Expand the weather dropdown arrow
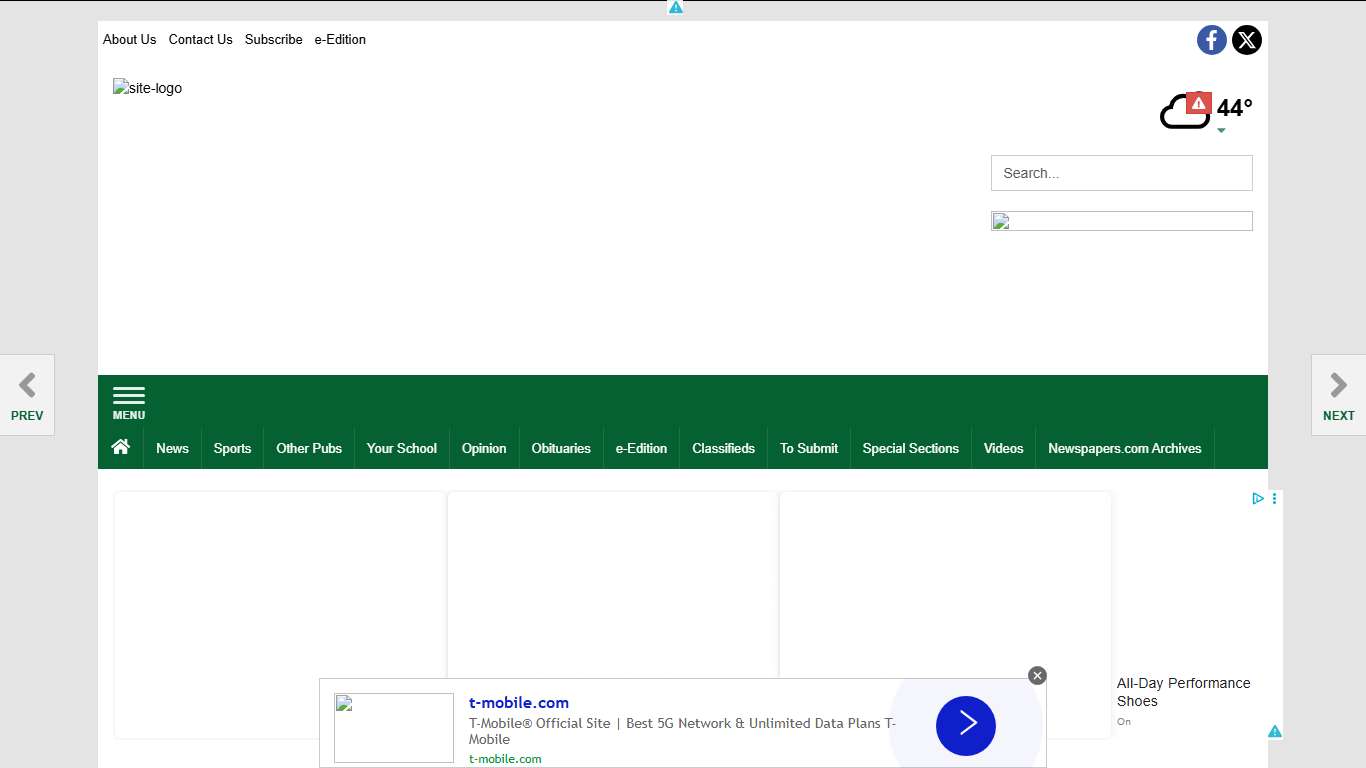Screen dimensions: 1366x768 (x=1221, y=130)
